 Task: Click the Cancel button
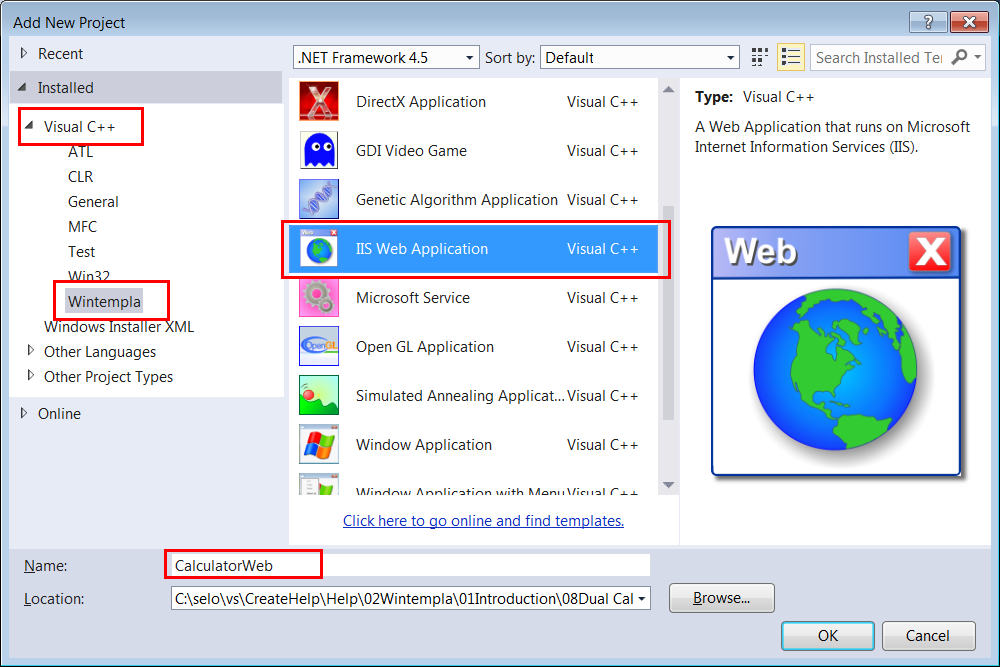coord(928,636)
